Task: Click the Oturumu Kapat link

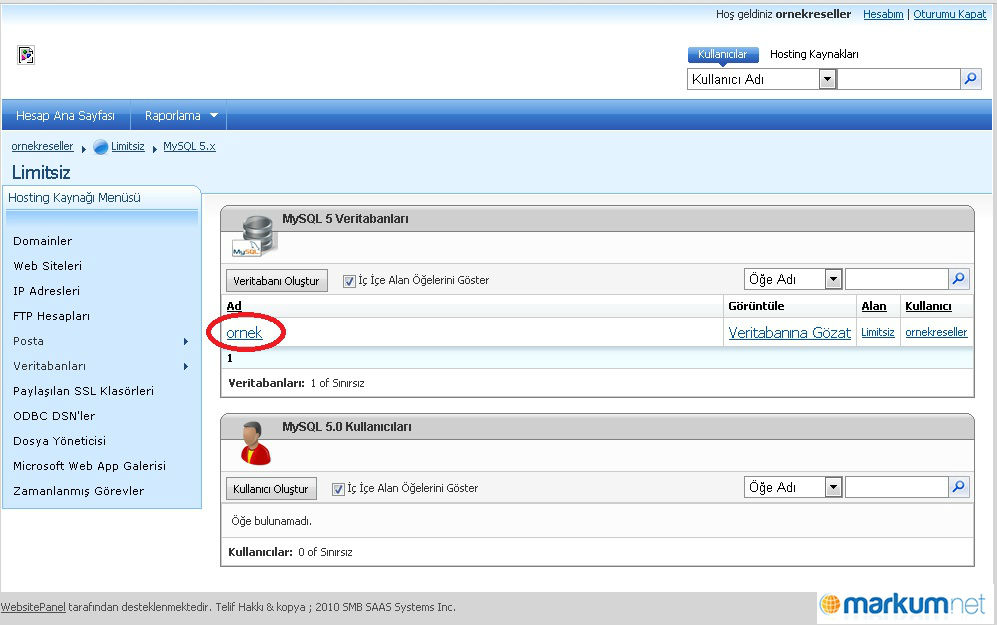Action: pos(950,14)
